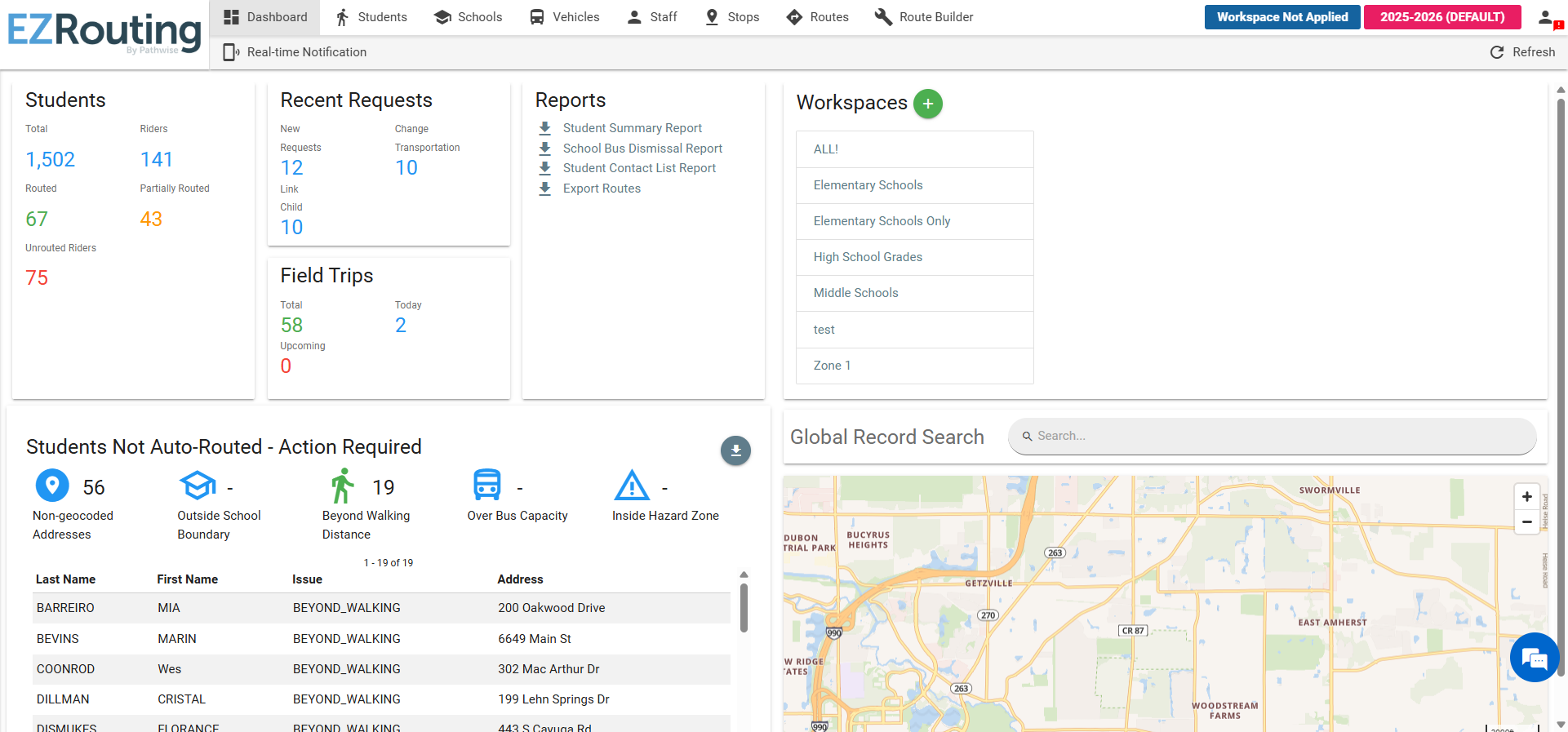Click the Outside School Boundary icon
The height and width of the screenshot is (732, 1568).
click(x=198, y=486)
